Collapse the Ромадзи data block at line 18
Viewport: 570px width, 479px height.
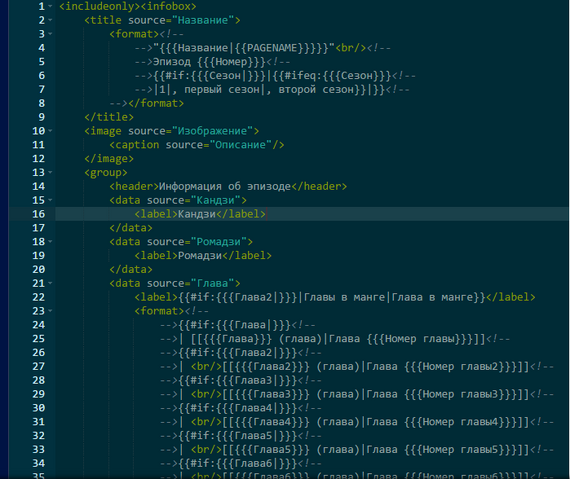pos(50,242)
